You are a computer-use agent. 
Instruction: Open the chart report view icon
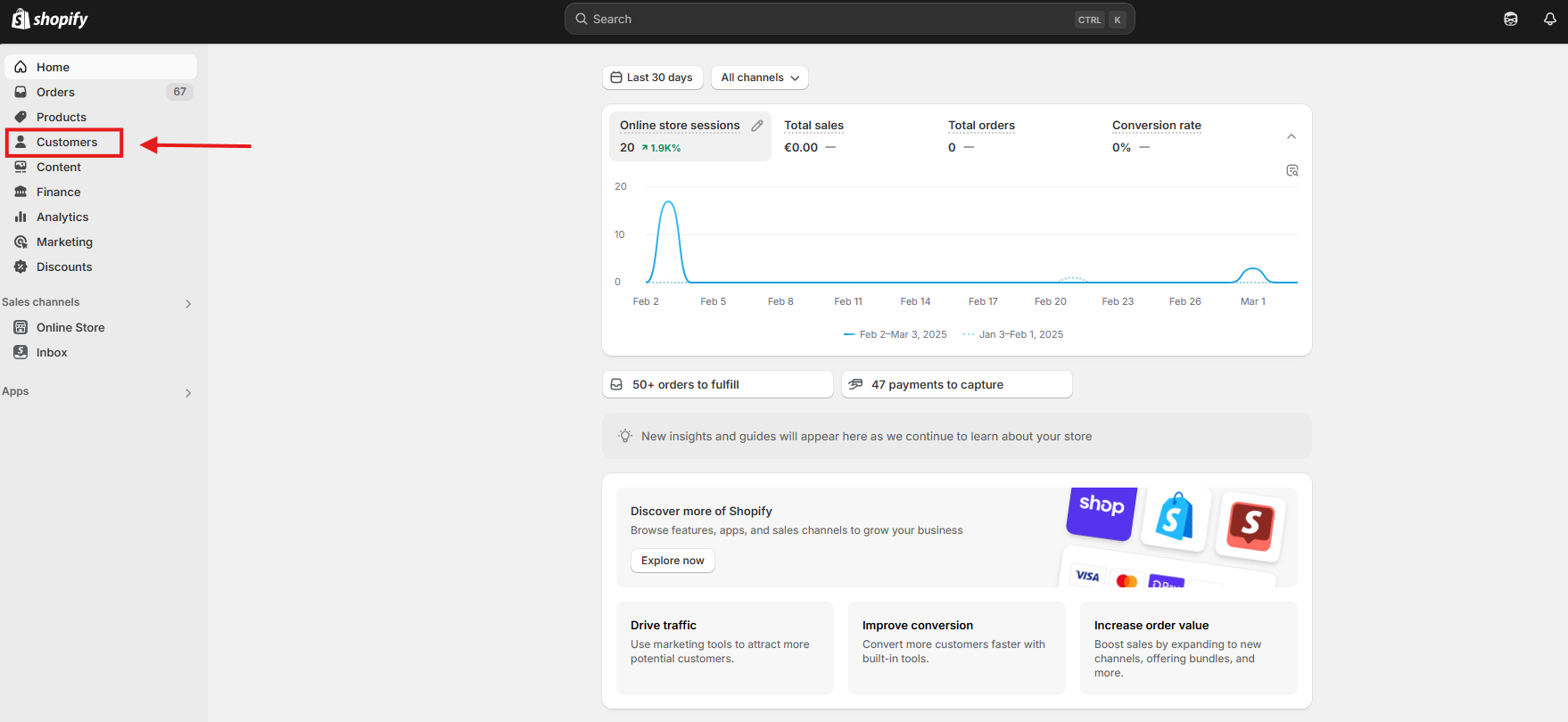pyautogui.click(x=1292, y=170)
